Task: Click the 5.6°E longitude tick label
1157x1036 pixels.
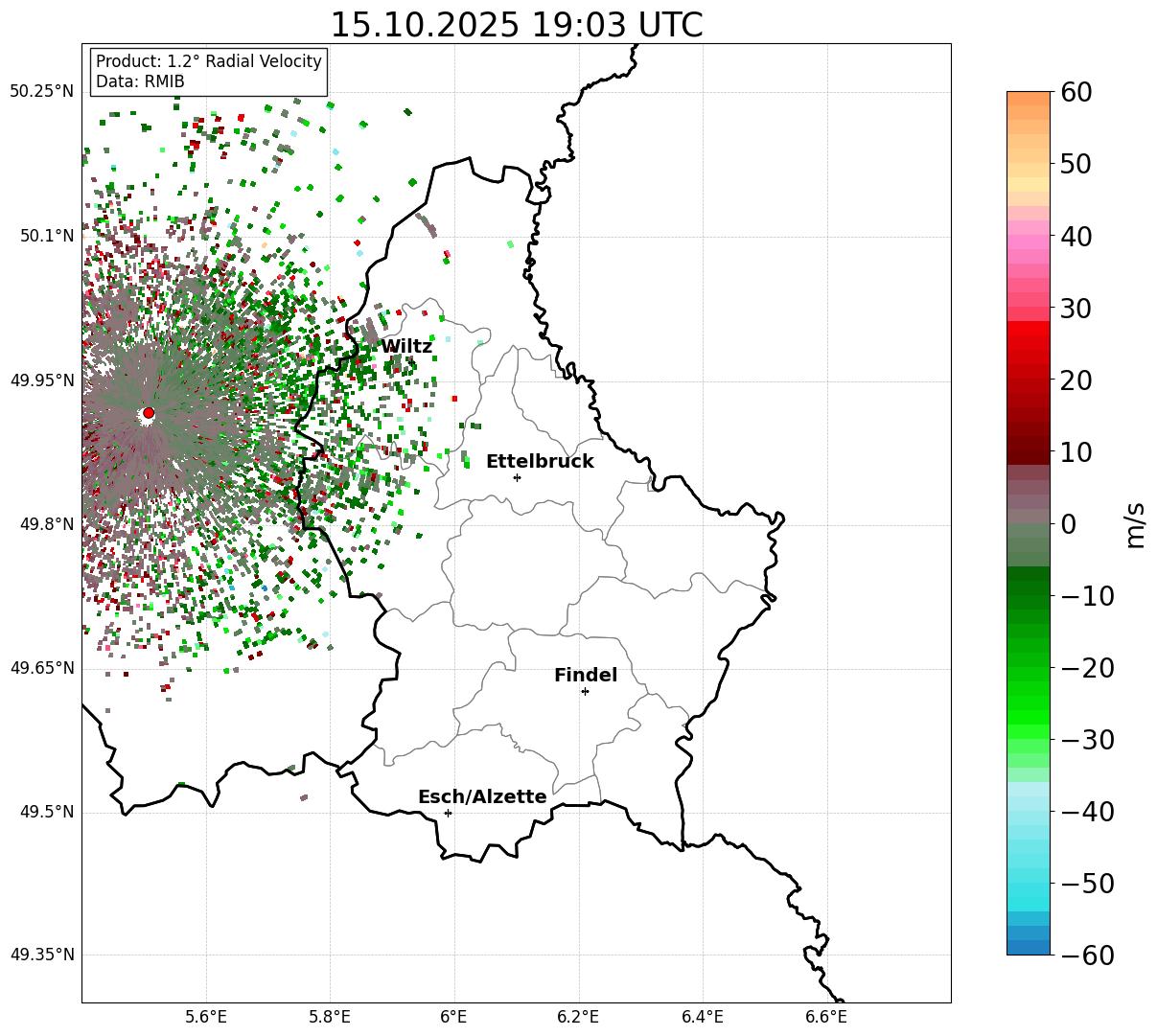Action: pos(206,1017)
